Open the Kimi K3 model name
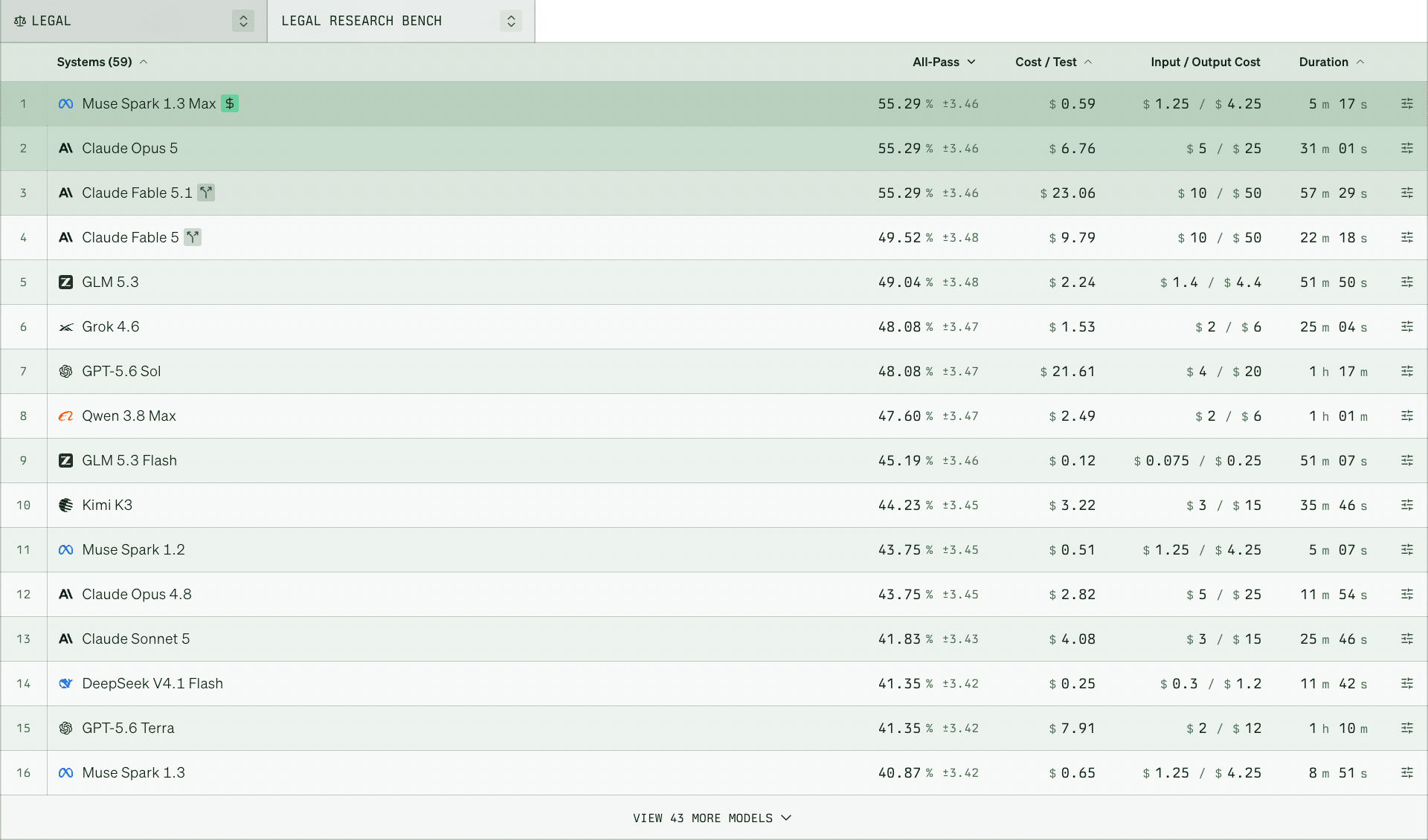 (x=107, y=505)
